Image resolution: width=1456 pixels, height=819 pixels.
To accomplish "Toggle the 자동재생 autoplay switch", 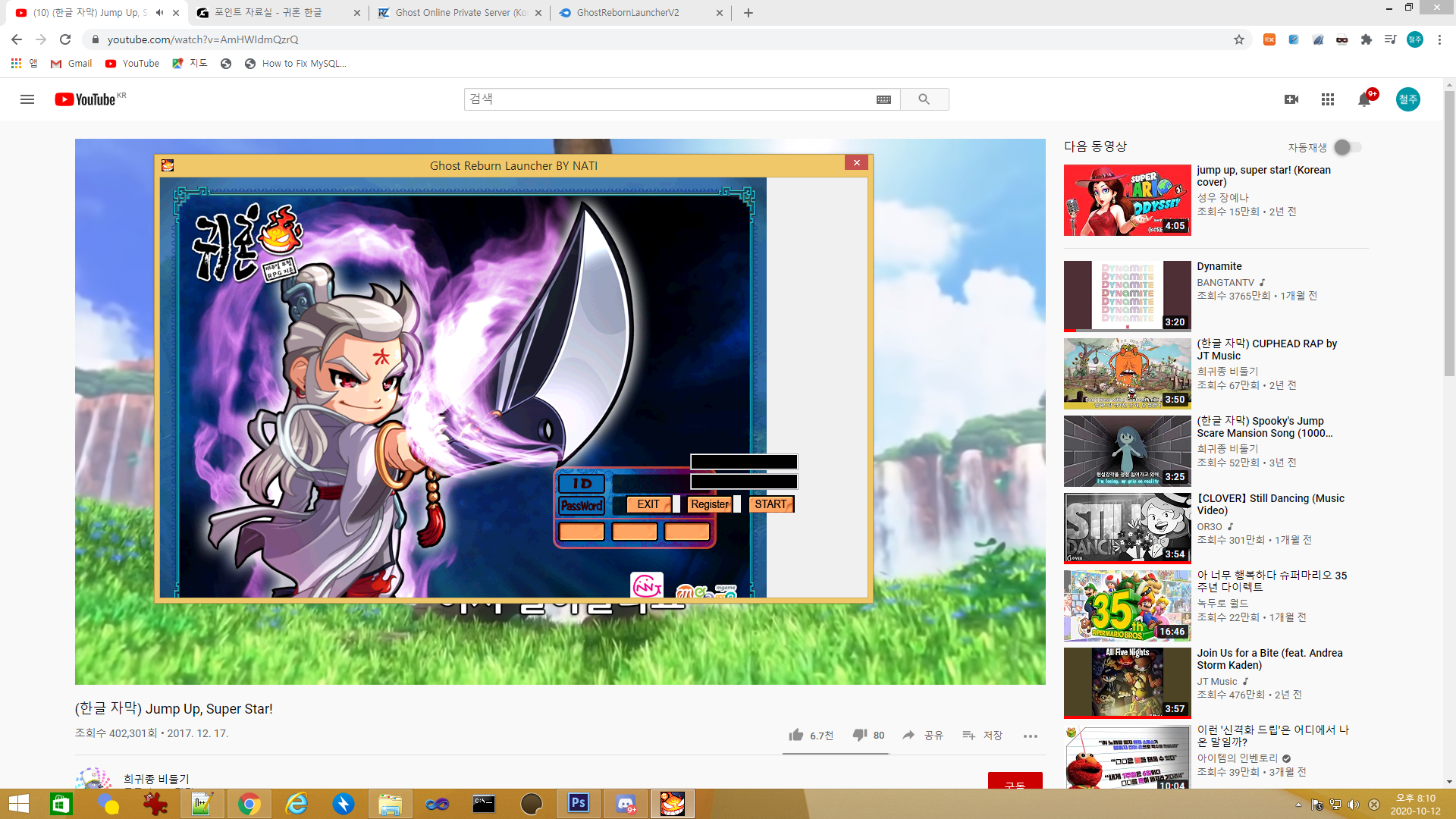I will click(x=1348, y=147).
